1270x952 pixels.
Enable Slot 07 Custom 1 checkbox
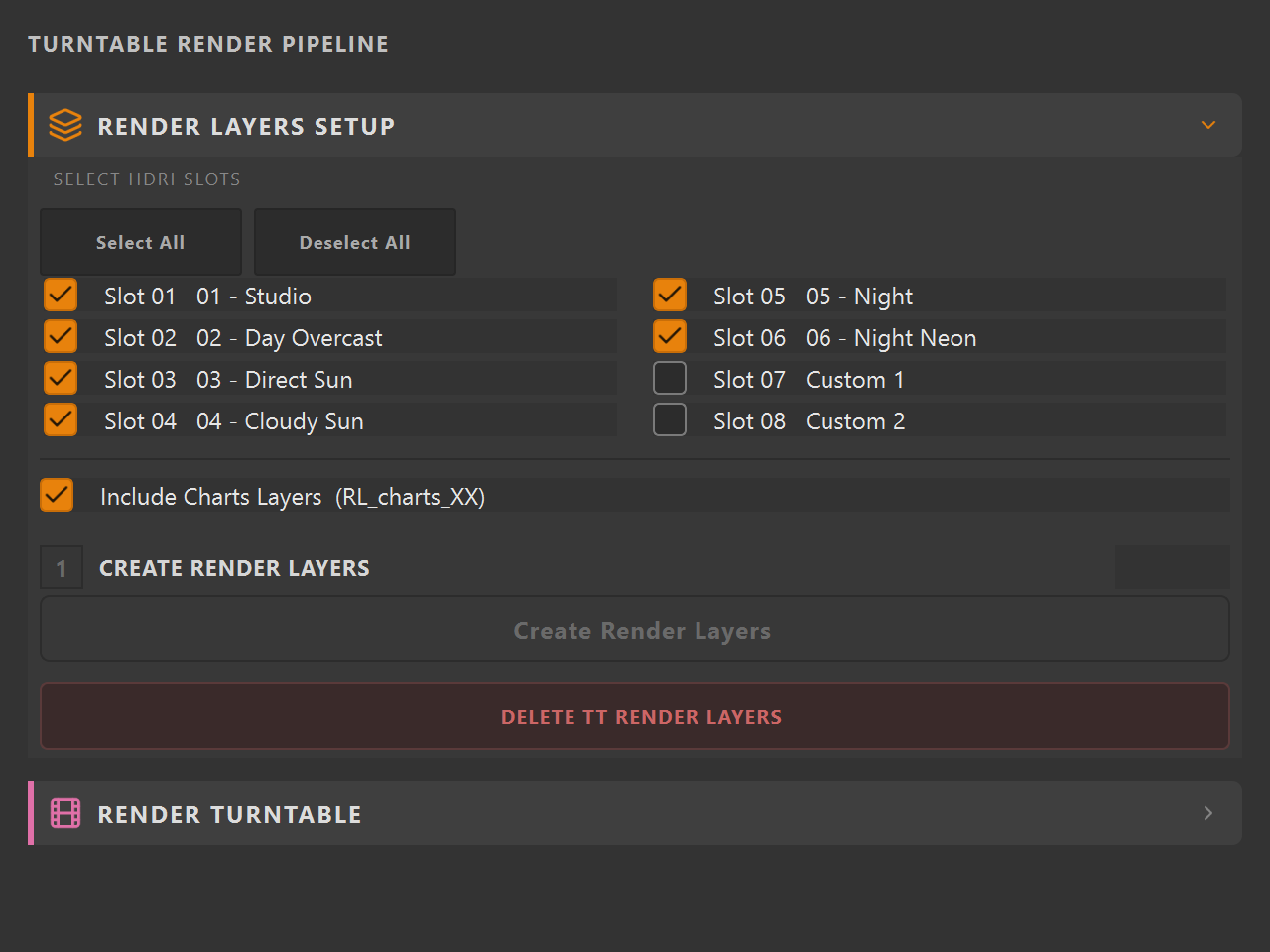click(x=670, y=378)
